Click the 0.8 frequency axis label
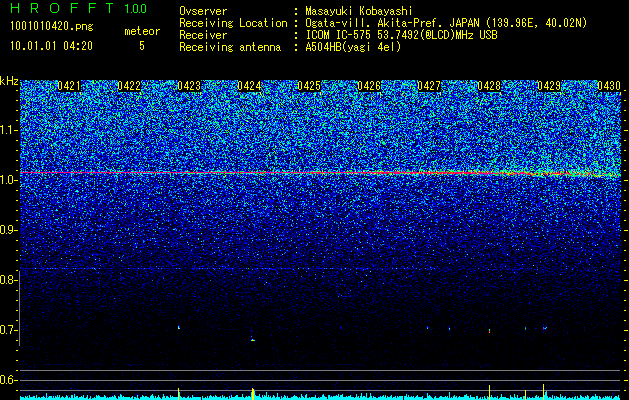 pyautogui.click(x=7, y=280)
